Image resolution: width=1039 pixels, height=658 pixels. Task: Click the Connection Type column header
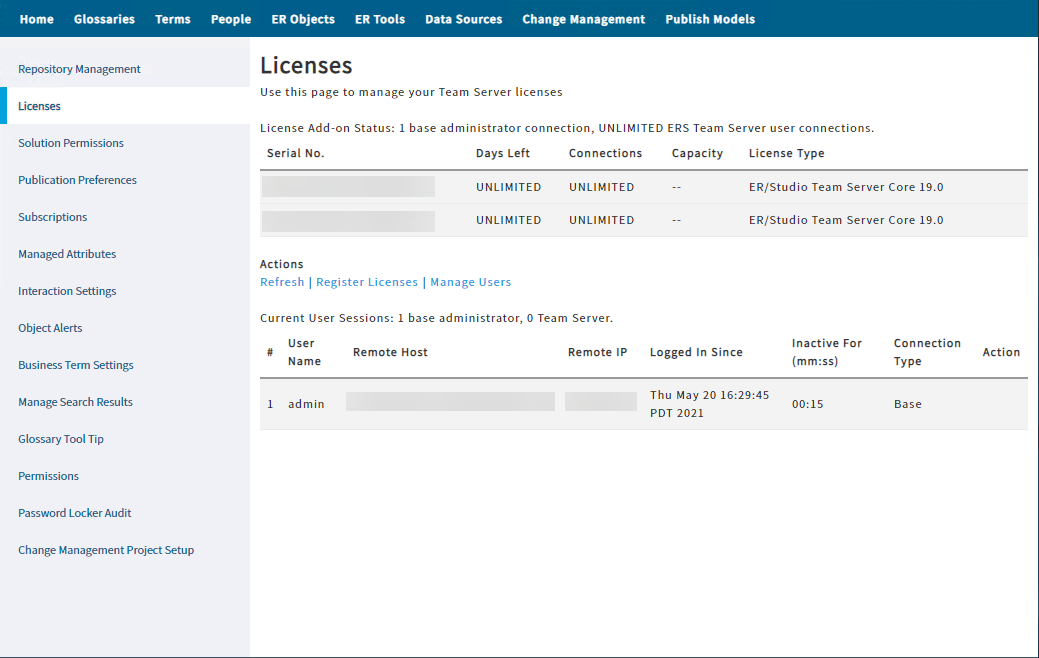[x=926, y=353]
